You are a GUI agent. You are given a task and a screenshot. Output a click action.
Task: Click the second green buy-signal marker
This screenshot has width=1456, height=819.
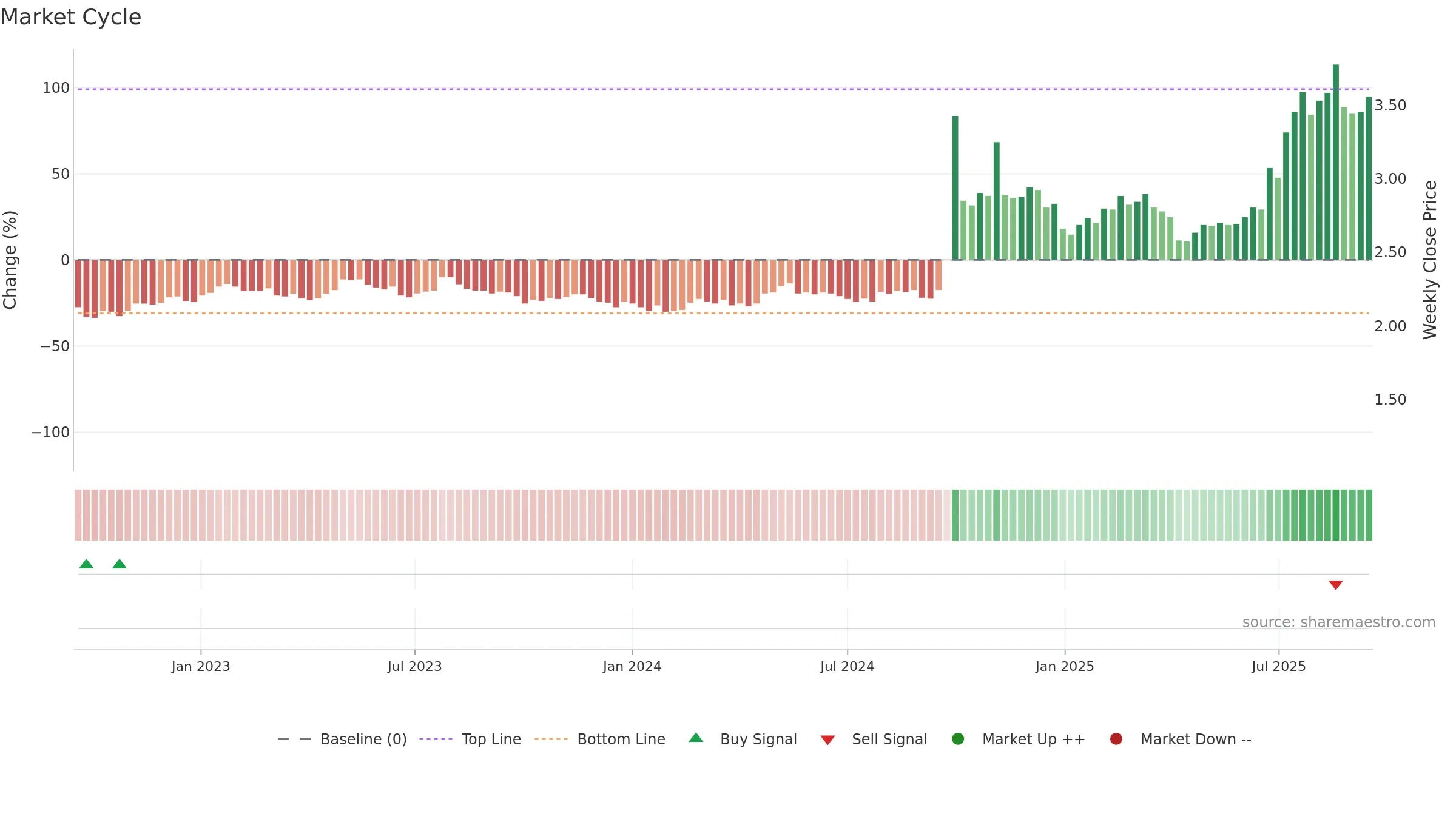pyautogui.click(x=120, y=564)
